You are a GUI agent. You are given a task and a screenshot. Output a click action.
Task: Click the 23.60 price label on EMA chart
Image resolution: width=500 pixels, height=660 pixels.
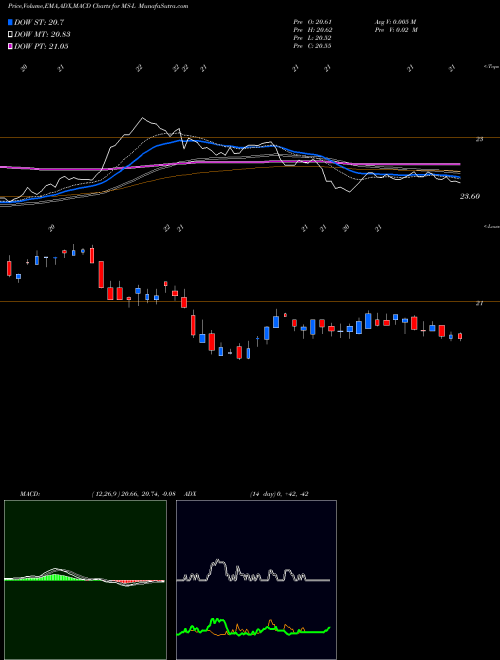coord(470,196)
